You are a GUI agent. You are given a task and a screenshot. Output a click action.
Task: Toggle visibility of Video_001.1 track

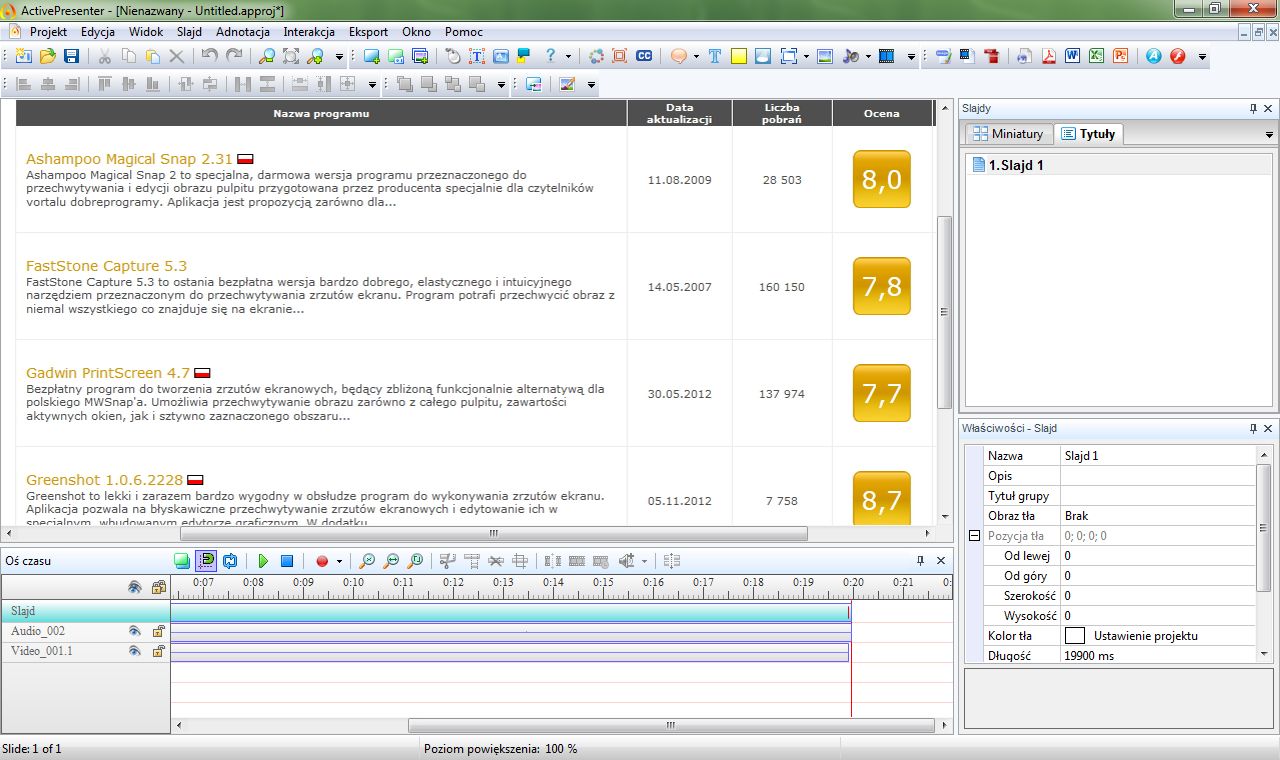coord(134,651)
